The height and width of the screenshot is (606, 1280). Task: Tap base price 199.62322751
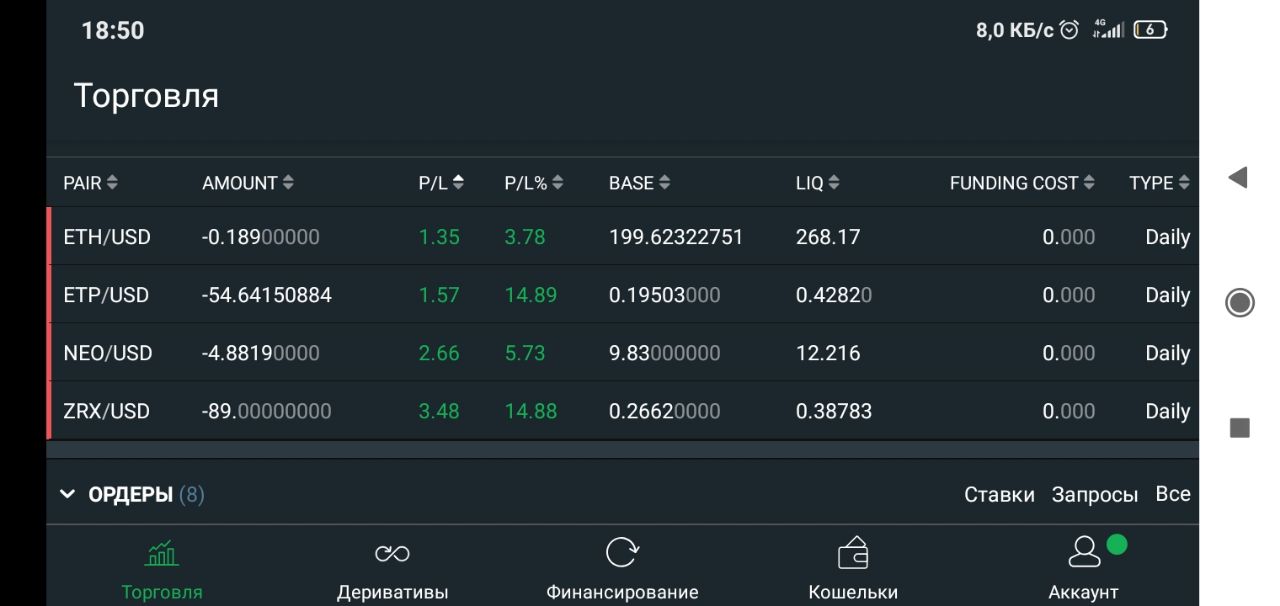click(676, 237)
